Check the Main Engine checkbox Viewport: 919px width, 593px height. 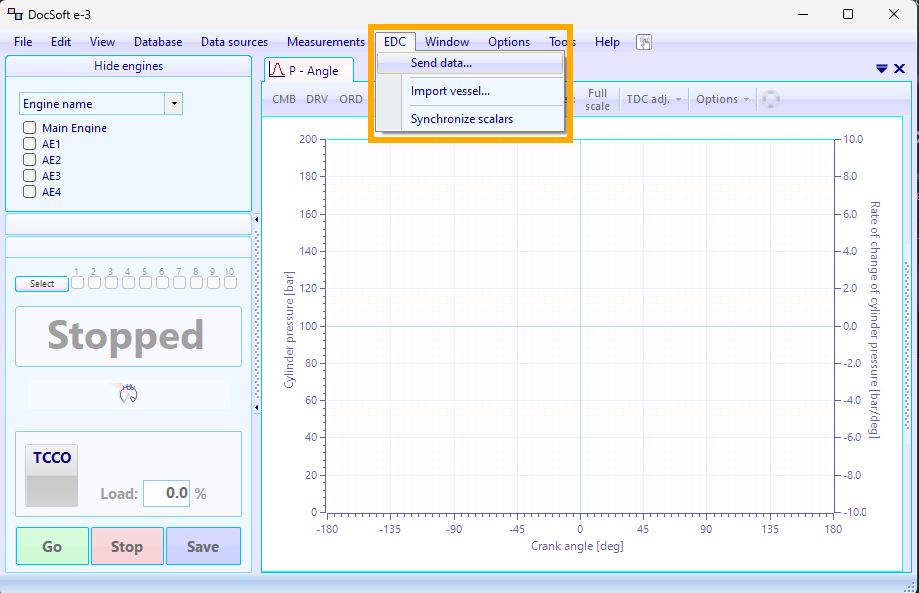[x=29, y=128]
